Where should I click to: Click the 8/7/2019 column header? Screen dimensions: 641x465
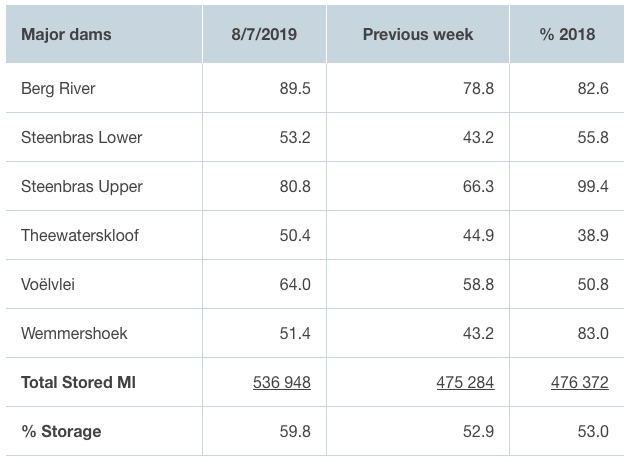(x=267, y=34)
